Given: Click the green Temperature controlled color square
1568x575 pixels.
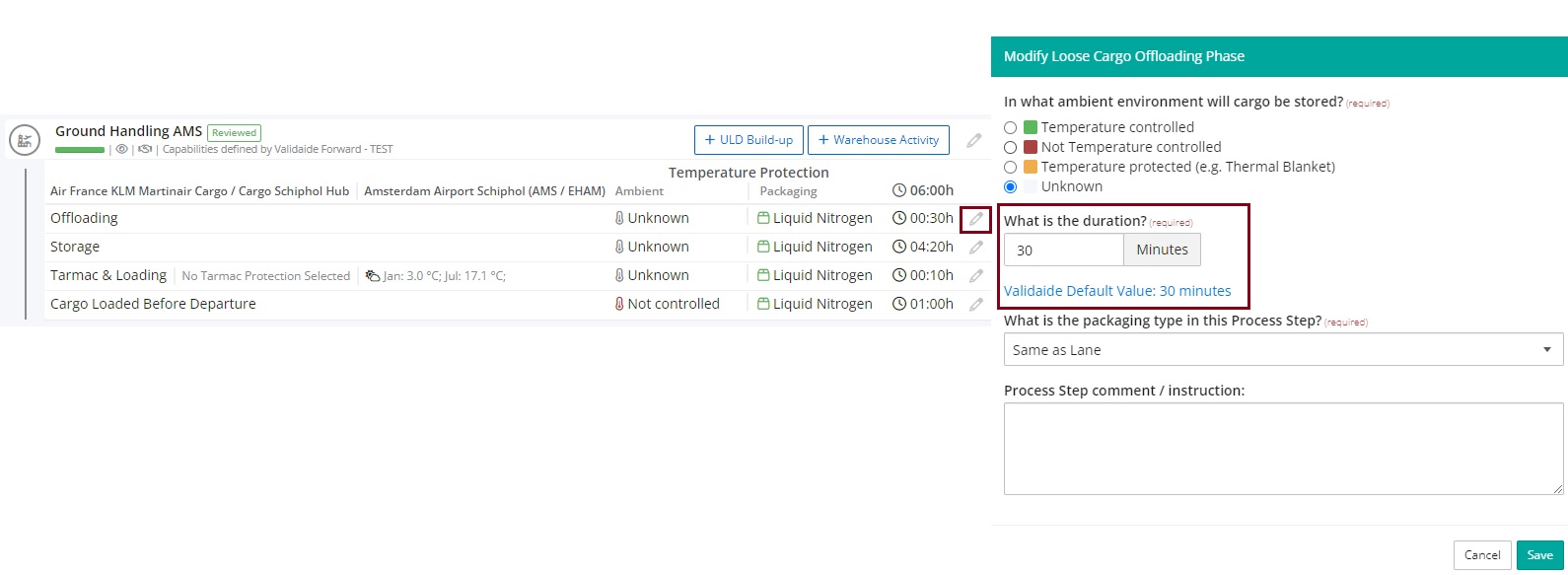Looking at the screenshot, I should point(1031,127).
